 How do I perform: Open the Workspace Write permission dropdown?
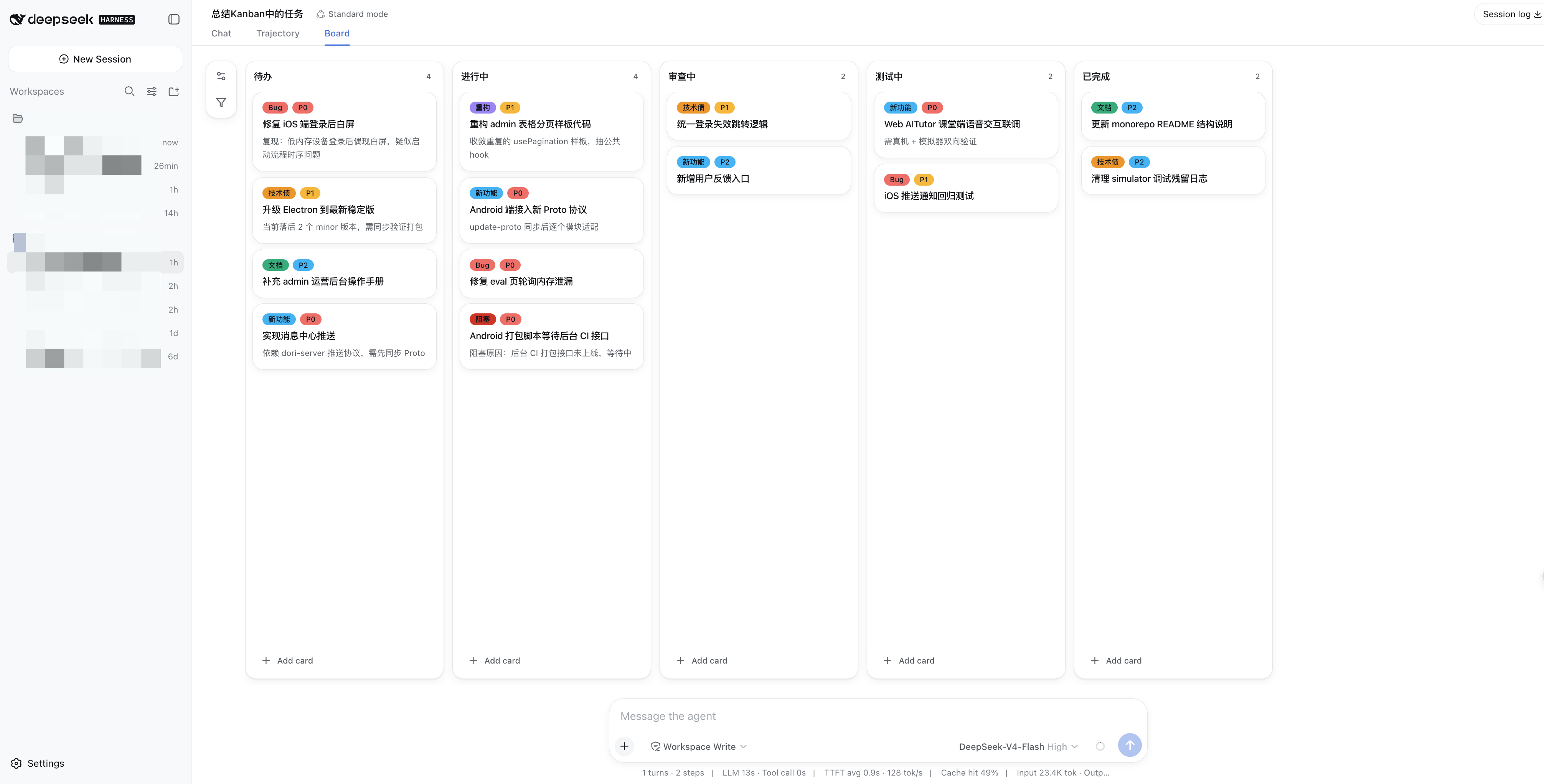699,746
